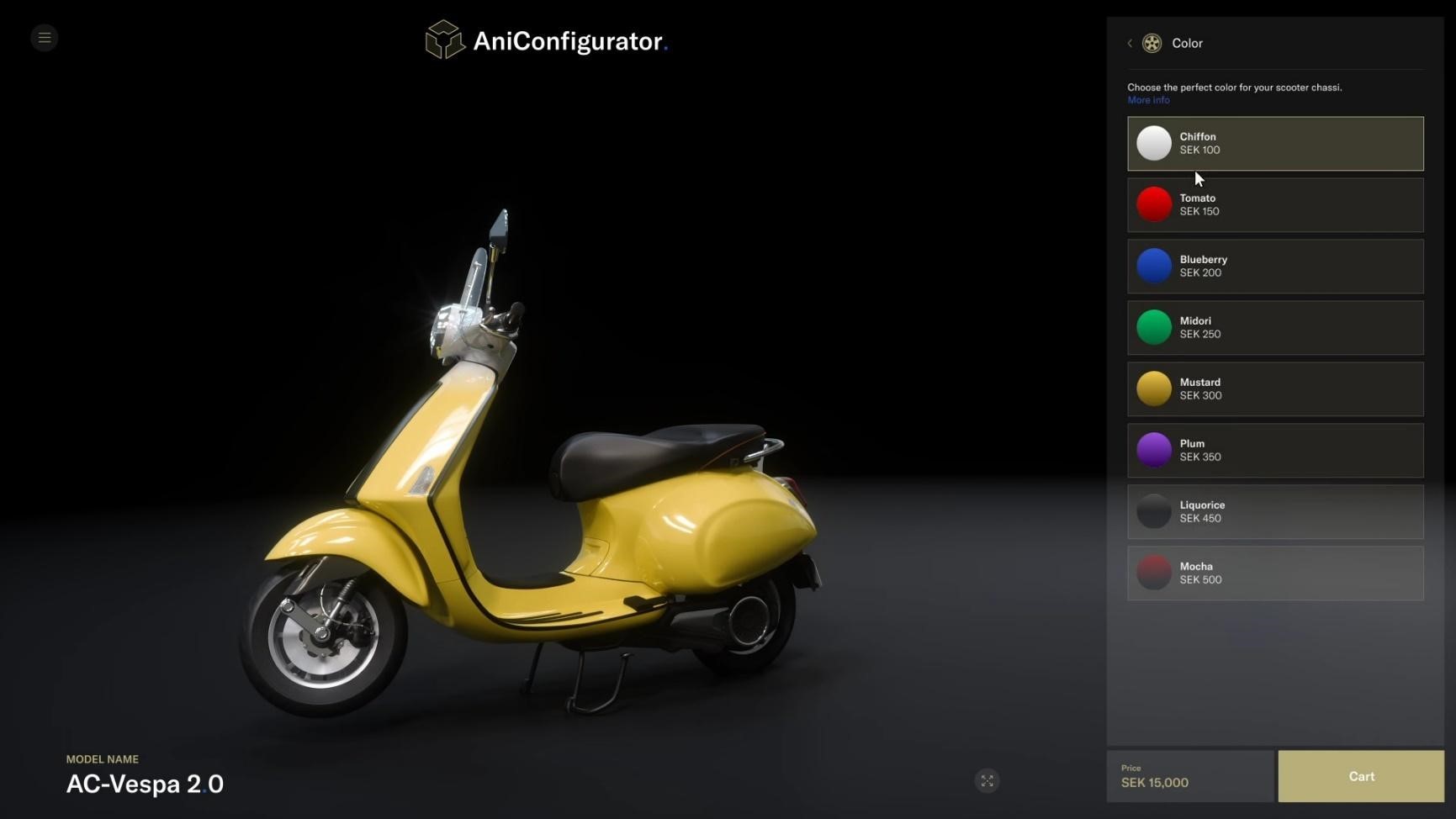Click the SEK 250 price label
Image resolution: width=1456 pixels, height=819 pixels.
[1200, 335]
